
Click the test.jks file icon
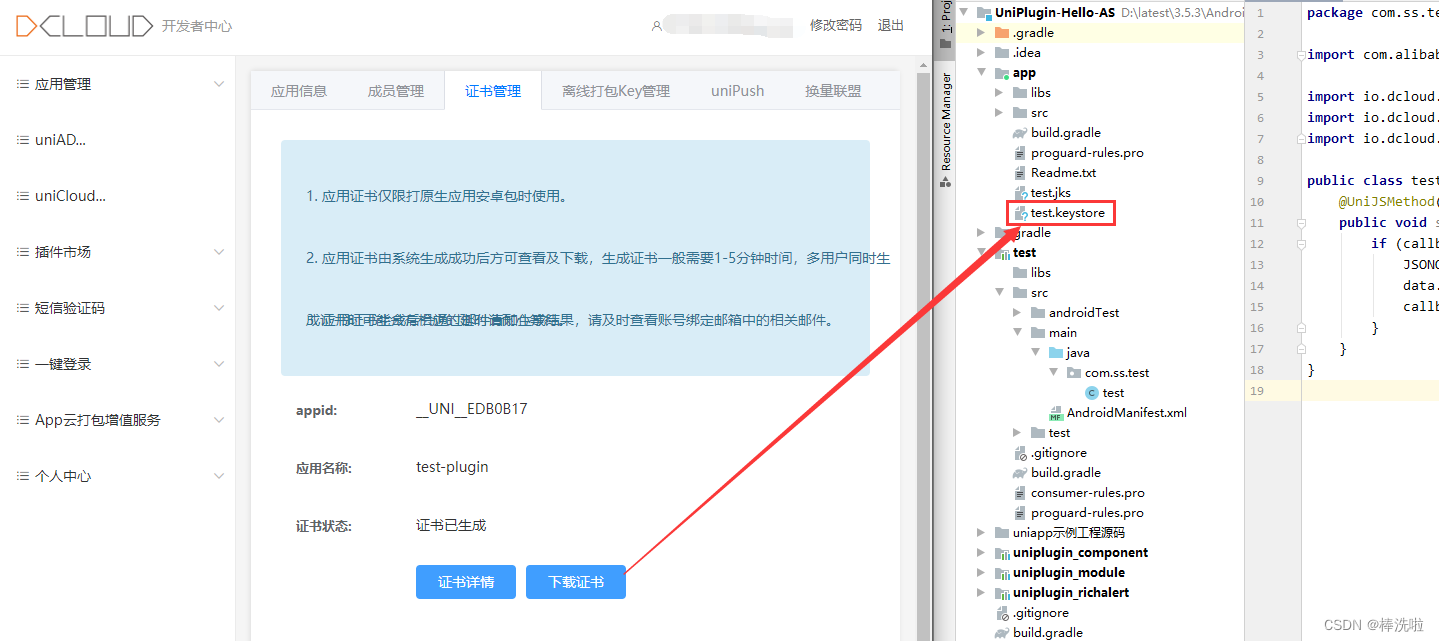click(x=1020, y=193)
